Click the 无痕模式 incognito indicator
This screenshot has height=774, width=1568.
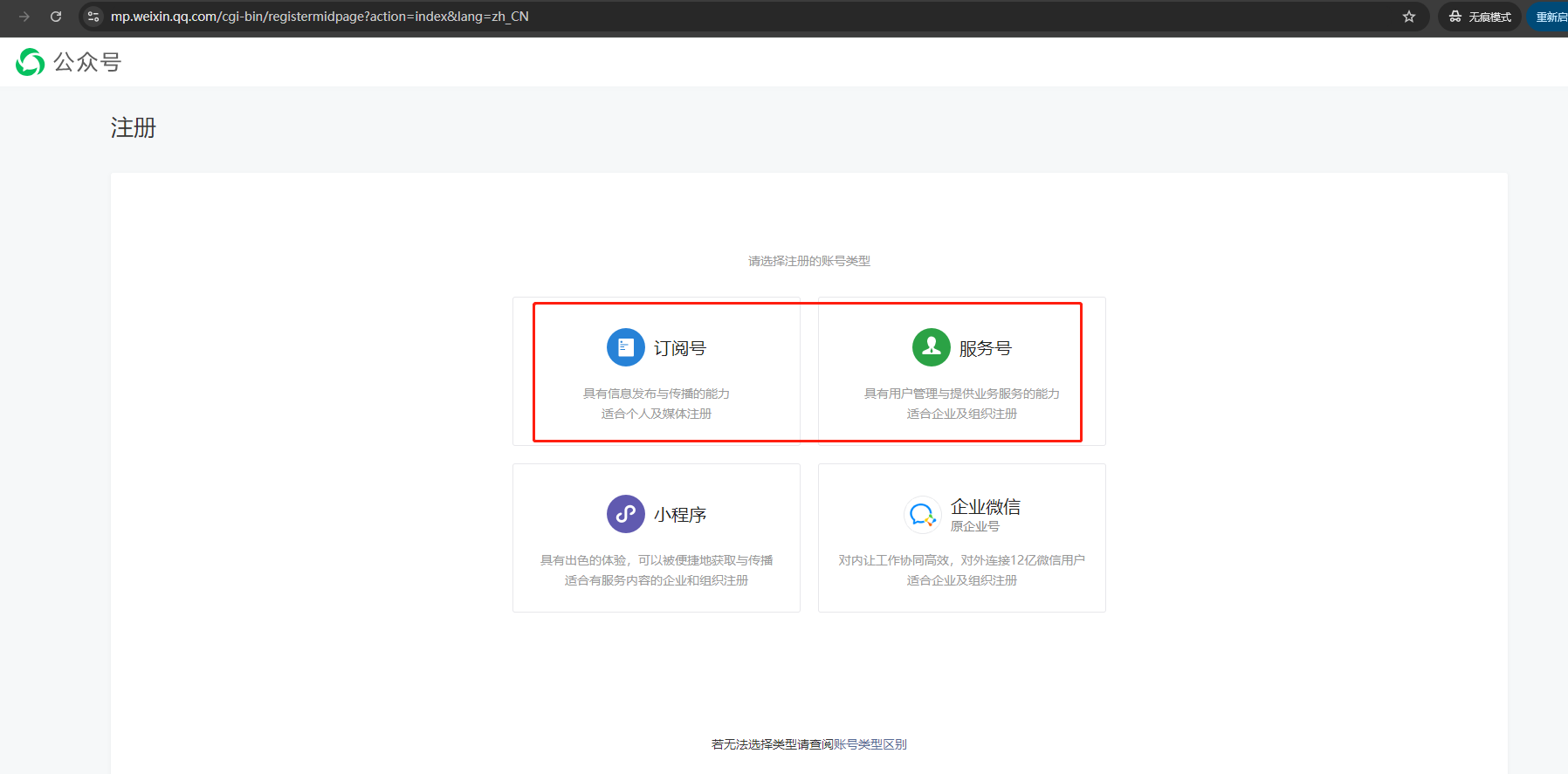pos(1480,17)
